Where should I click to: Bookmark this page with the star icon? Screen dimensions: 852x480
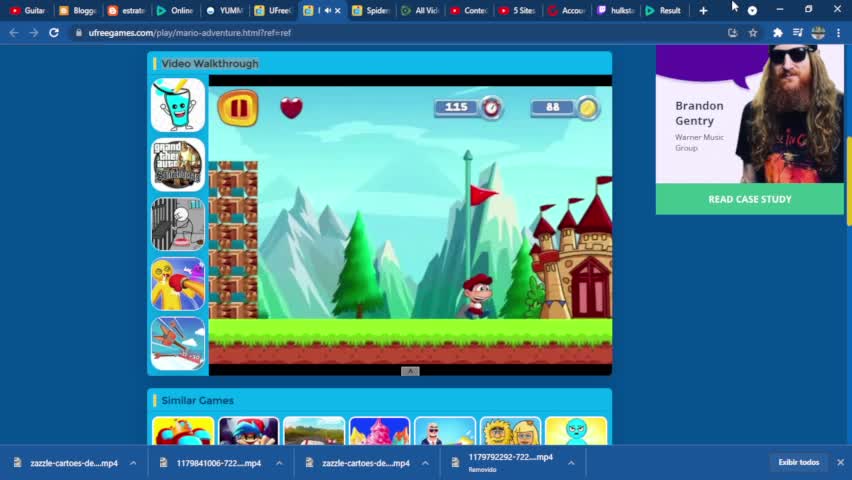coord(753,33)
